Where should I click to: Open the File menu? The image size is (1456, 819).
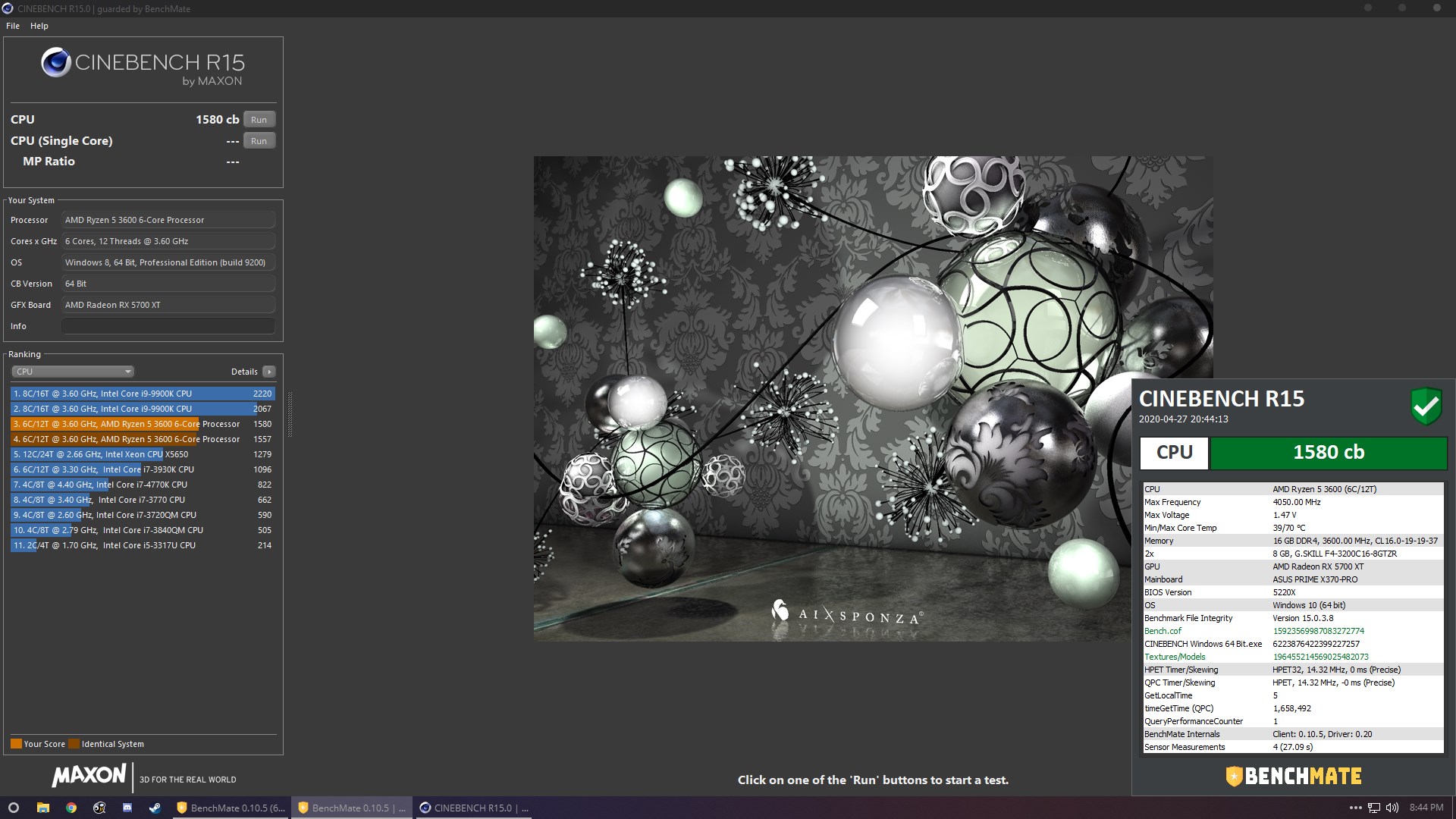coord(13,26)
